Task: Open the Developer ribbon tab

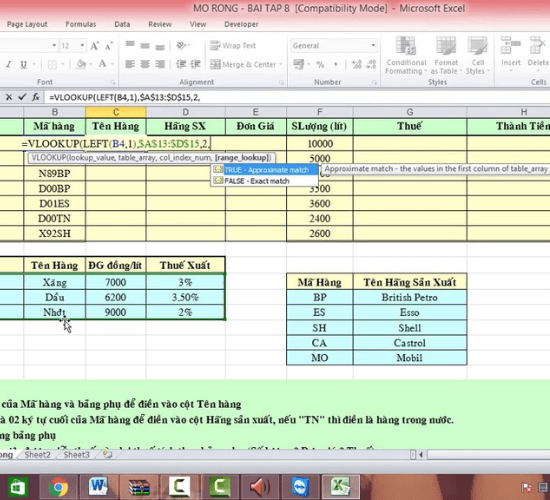Action: coord(241,24)
